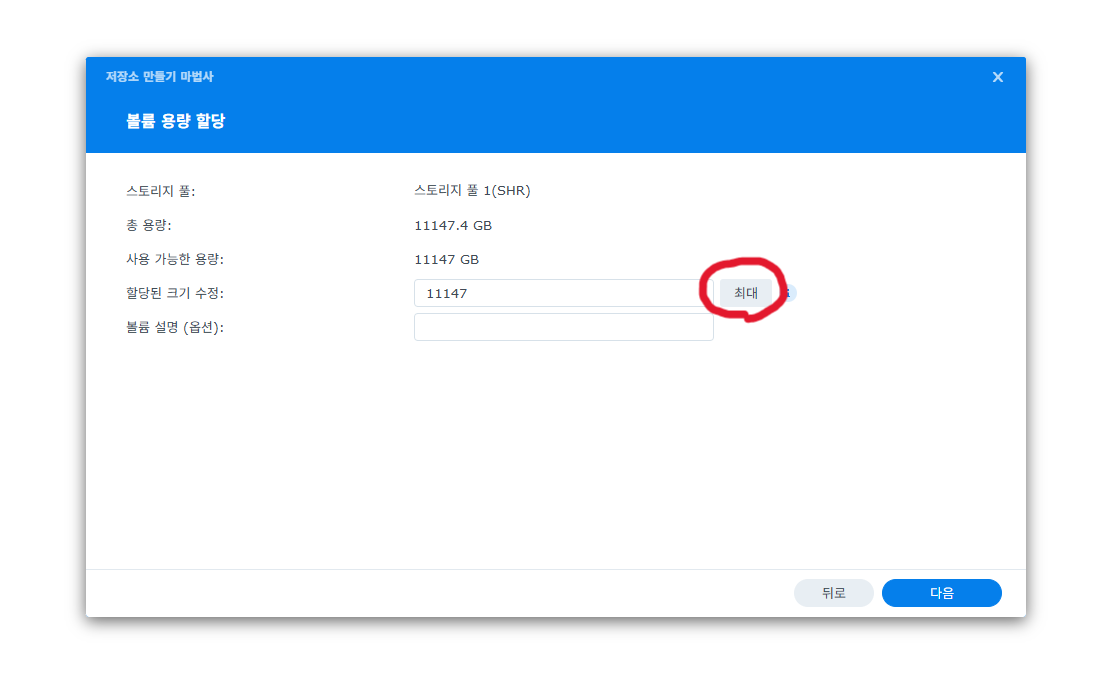Screen dimensions: 1111x694
Task: Click the info icon beside 최대 button
Action: 788,293
